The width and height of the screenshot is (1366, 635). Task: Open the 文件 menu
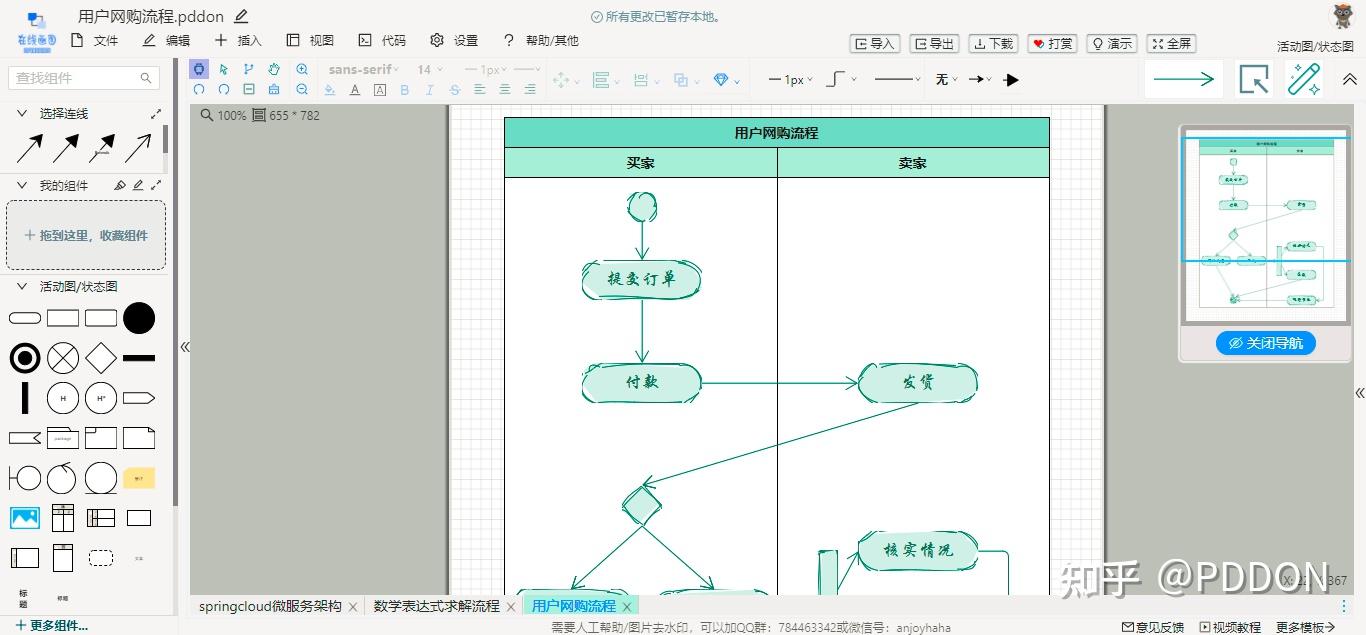(x=104, y=40)
